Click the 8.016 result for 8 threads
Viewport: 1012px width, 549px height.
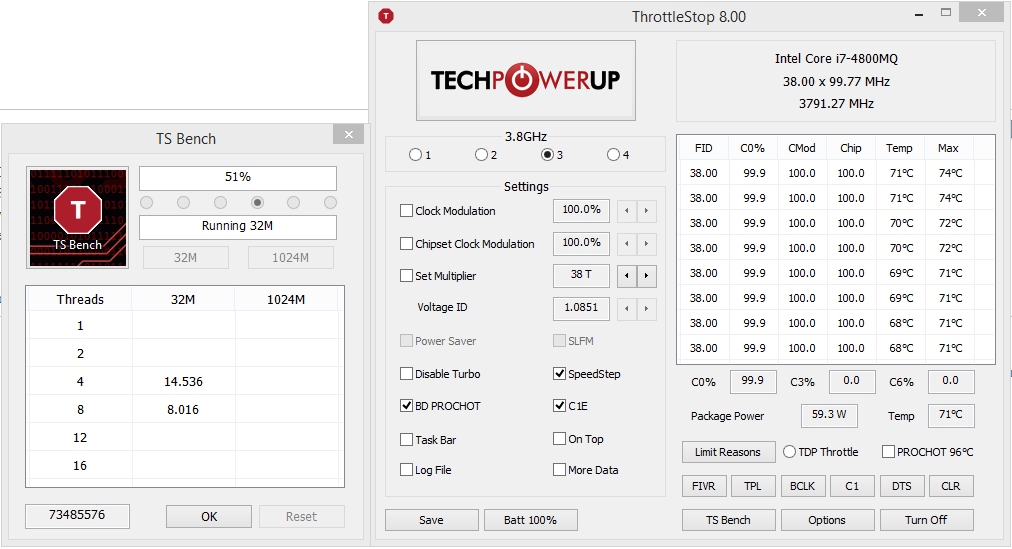tap(183, 410)
